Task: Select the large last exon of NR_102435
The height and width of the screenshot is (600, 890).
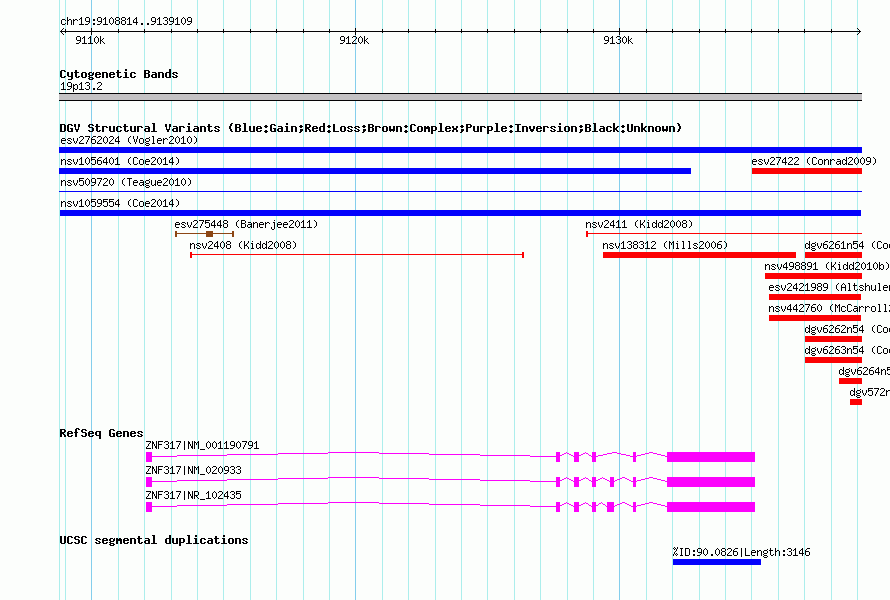Action: coord(711,507)
